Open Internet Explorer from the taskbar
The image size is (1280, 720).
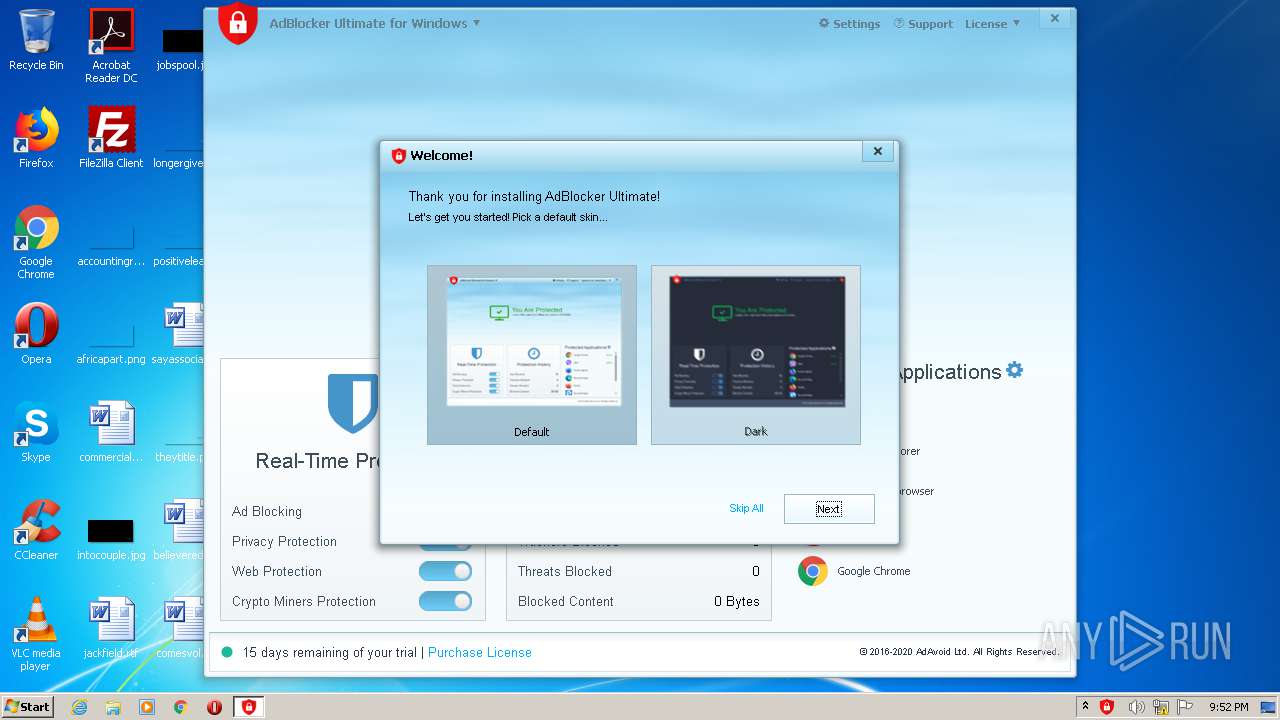click(x=79, y=707)
